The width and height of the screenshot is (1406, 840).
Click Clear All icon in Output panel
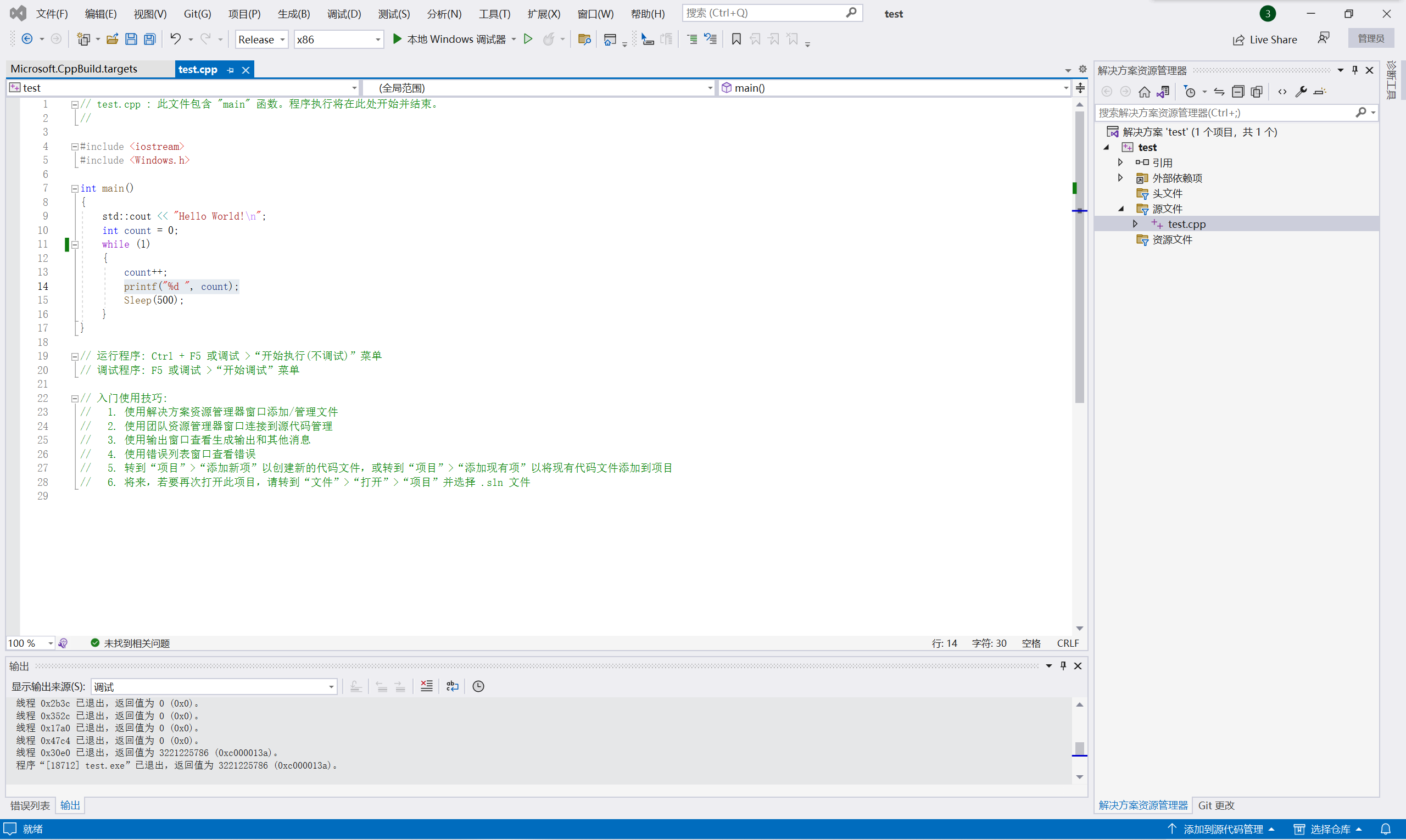[426, 686]
